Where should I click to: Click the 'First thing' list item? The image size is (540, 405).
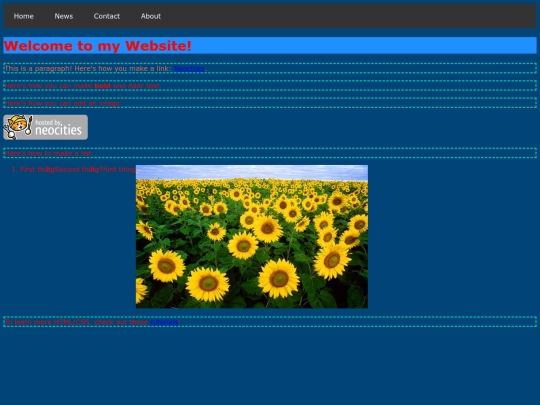click(x=37, y=169)
